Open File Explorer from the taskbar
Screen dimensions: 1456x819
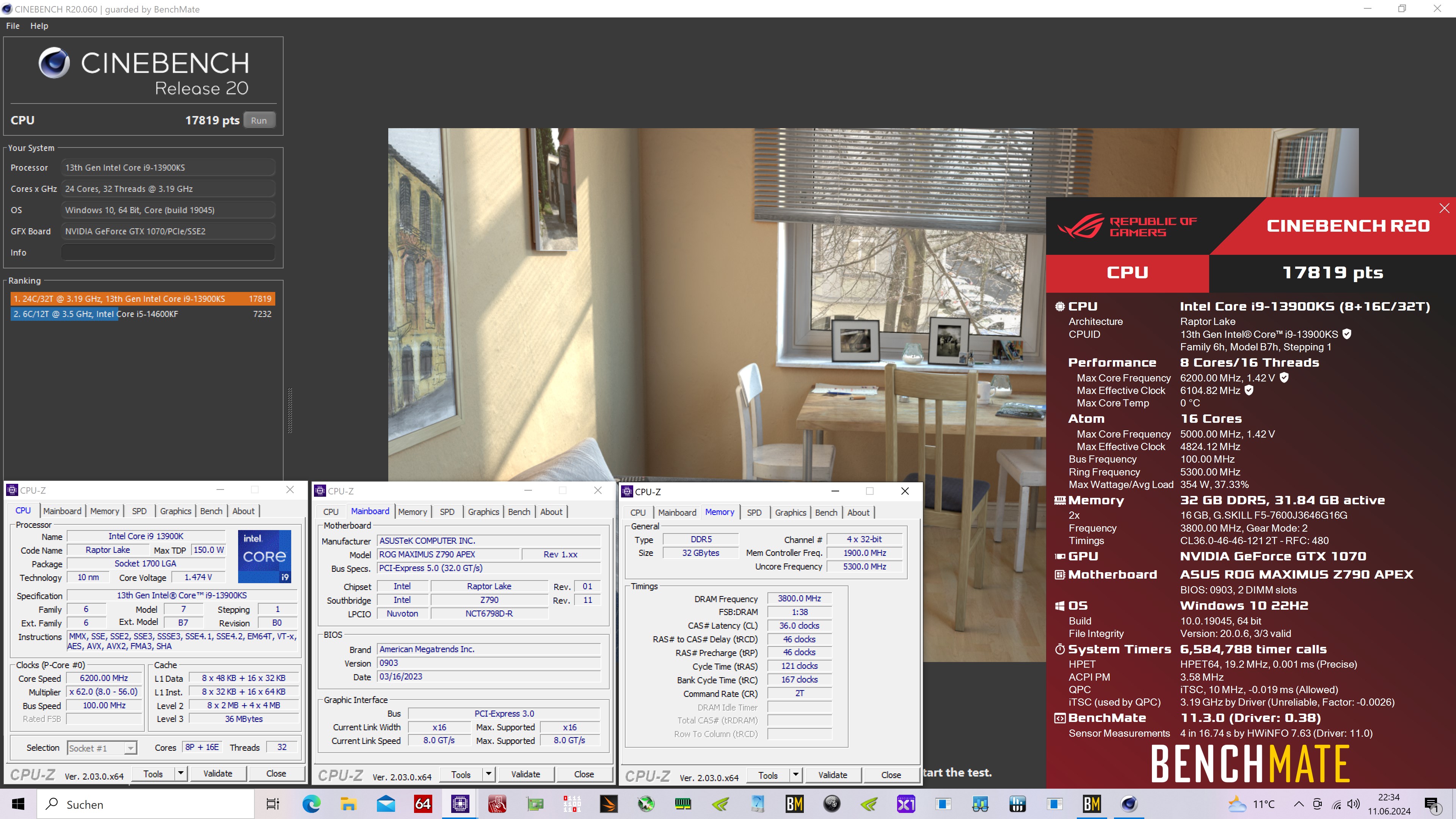[348, 804]
